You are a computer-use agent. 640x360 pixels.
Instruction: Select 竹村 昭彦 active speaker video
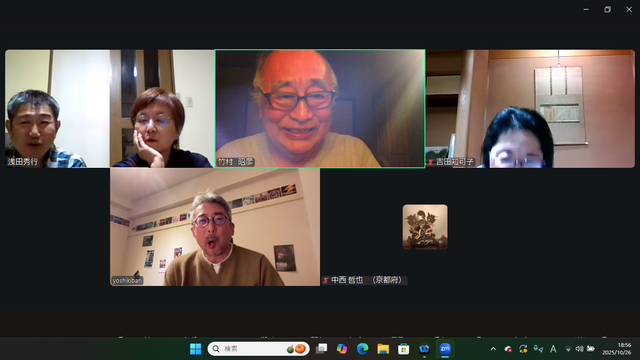click(x=320, y=109)
